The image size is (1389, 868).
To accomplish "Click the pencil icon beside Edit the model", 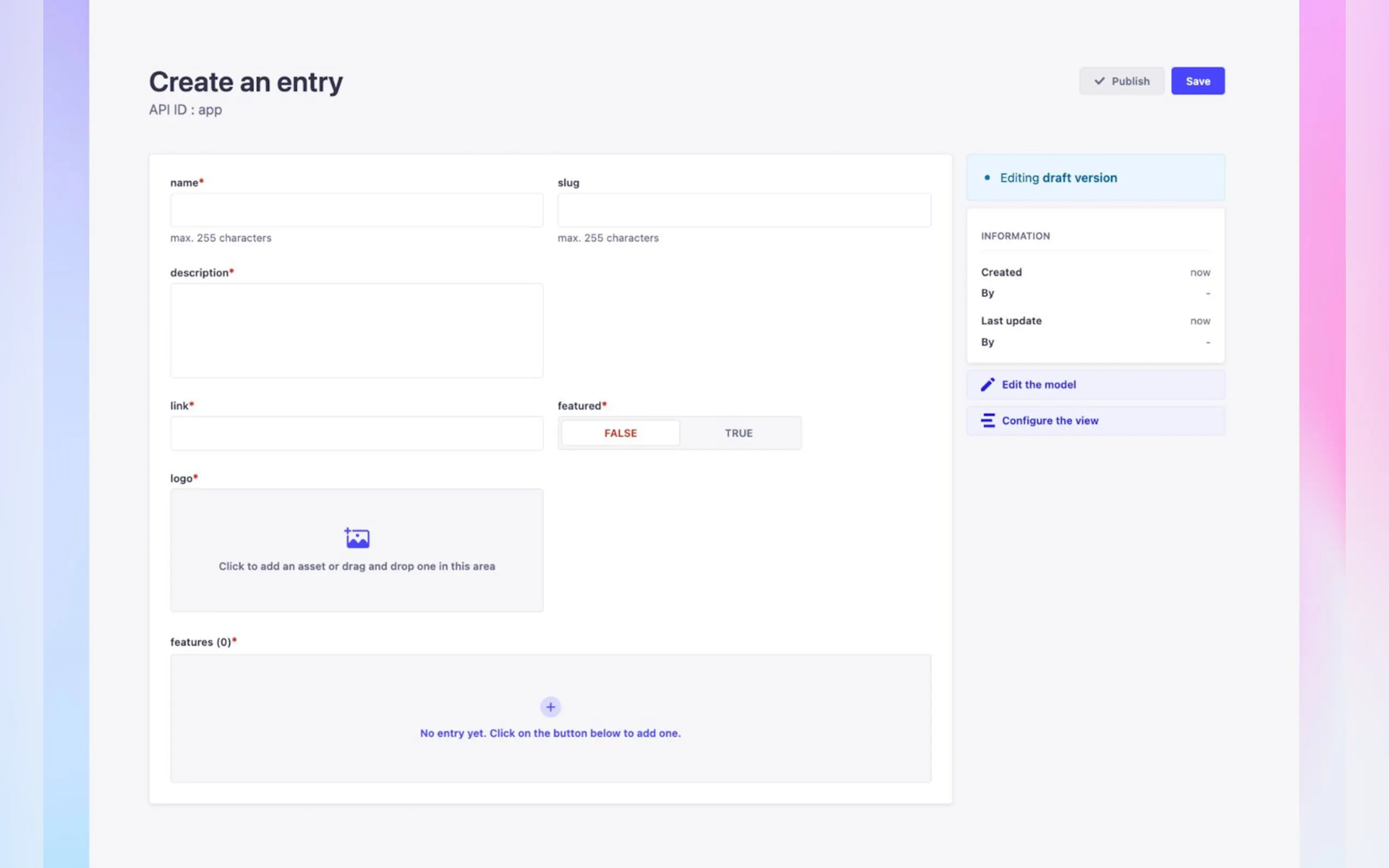I will [987, 385].
